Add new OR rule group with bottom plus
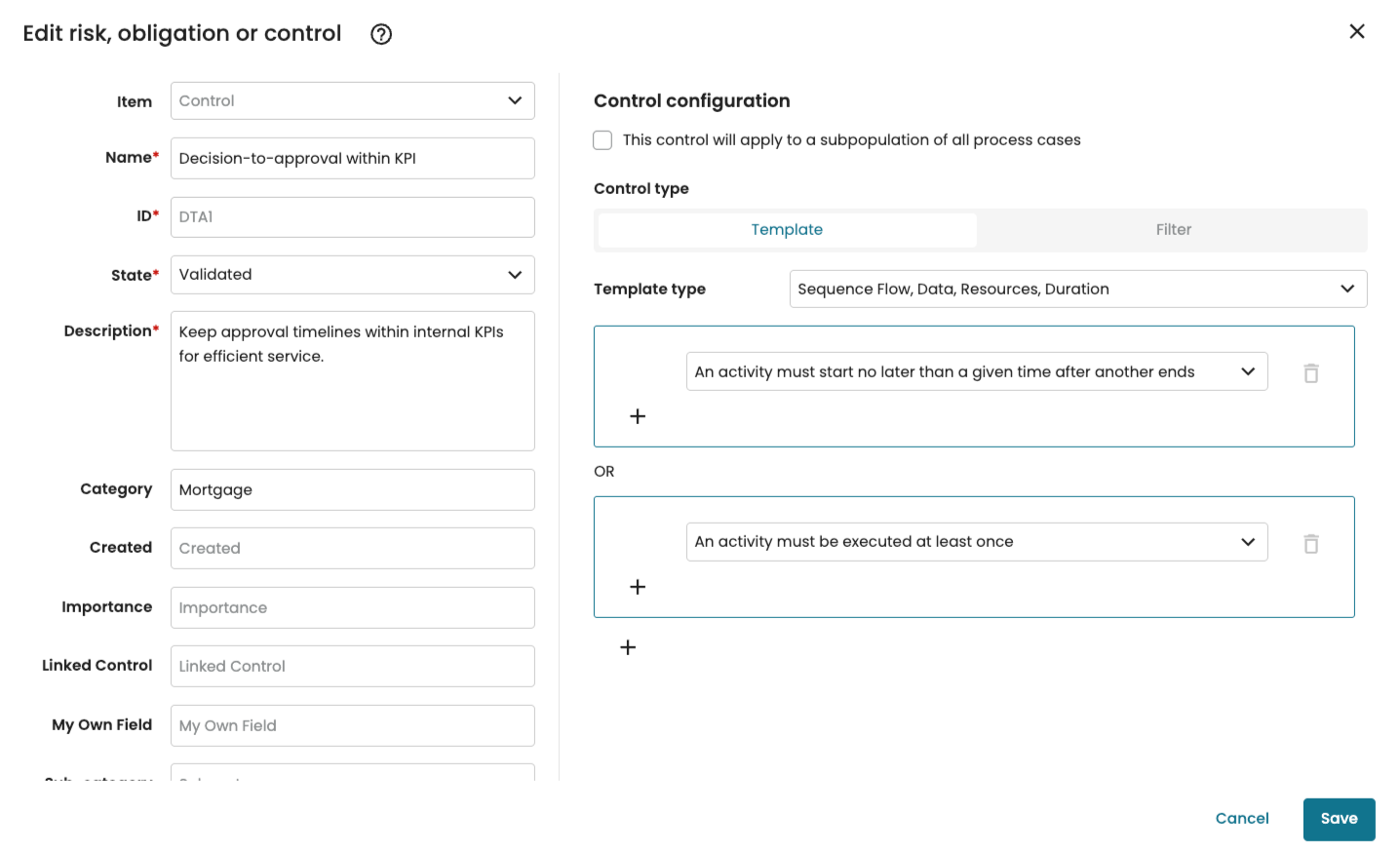The width and height of the screenshot is (1400, 854). tap(628, 647)
